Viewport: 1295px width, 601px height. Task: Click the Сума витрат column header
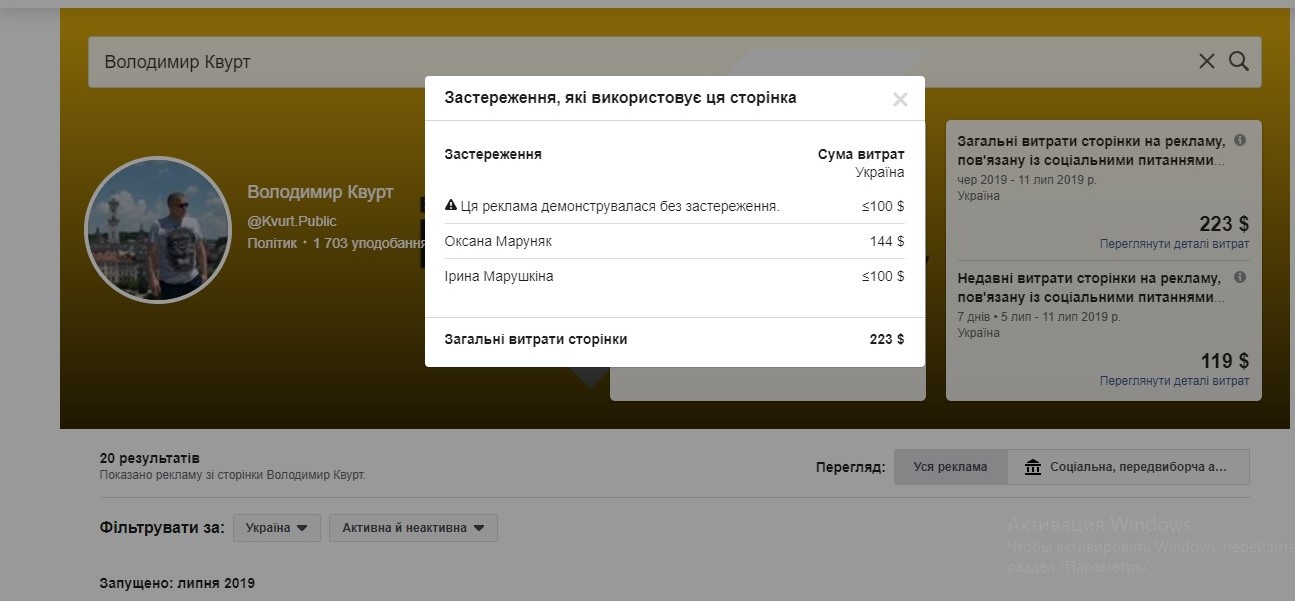[860, 154]
